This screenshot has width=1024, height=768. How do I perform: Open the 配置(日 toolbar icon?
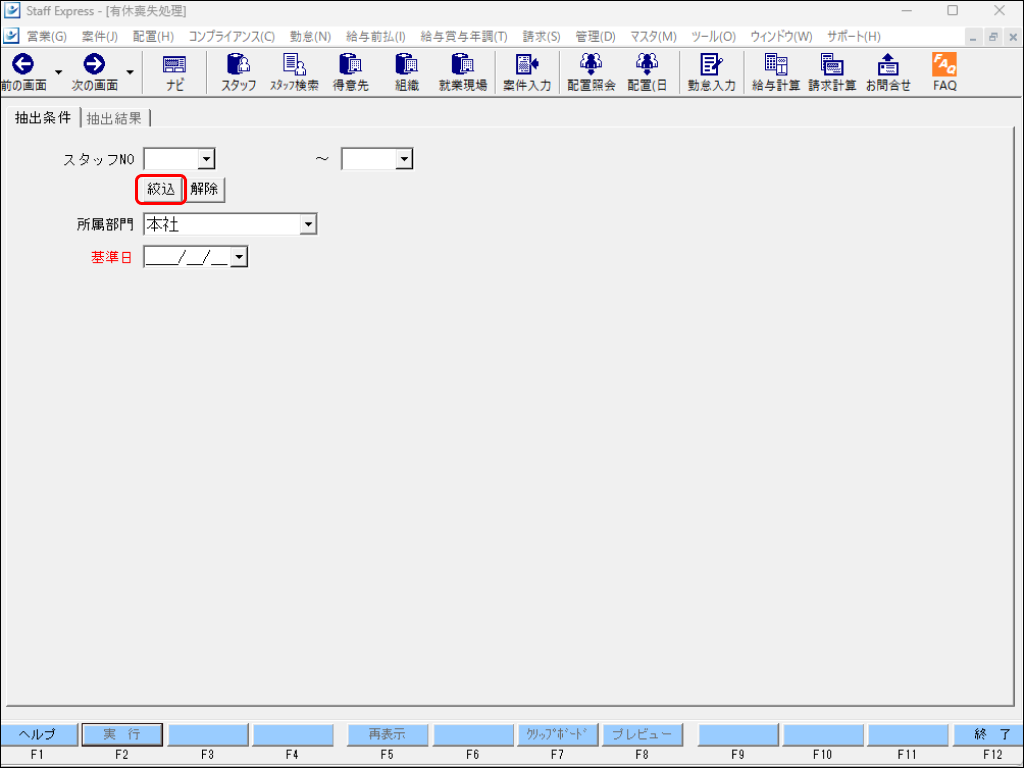click(647, 72)
